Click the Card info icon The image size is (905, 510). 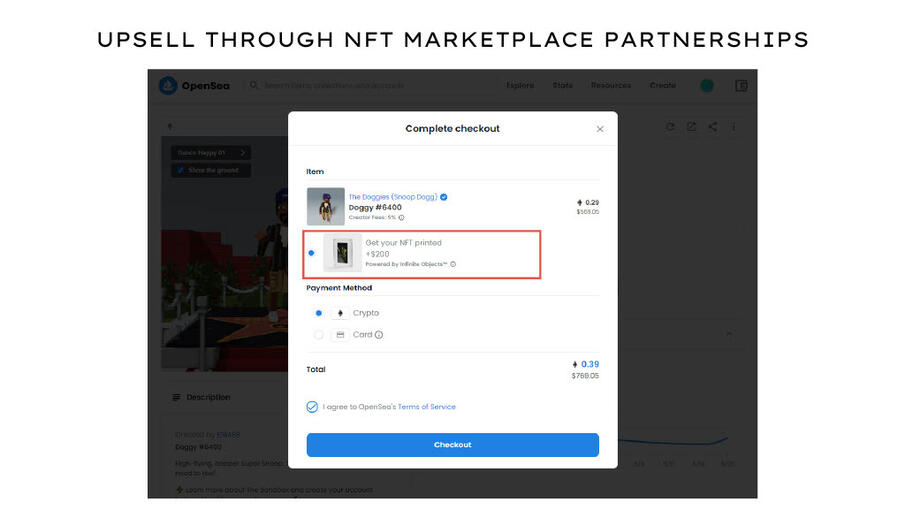coord(379,335)
